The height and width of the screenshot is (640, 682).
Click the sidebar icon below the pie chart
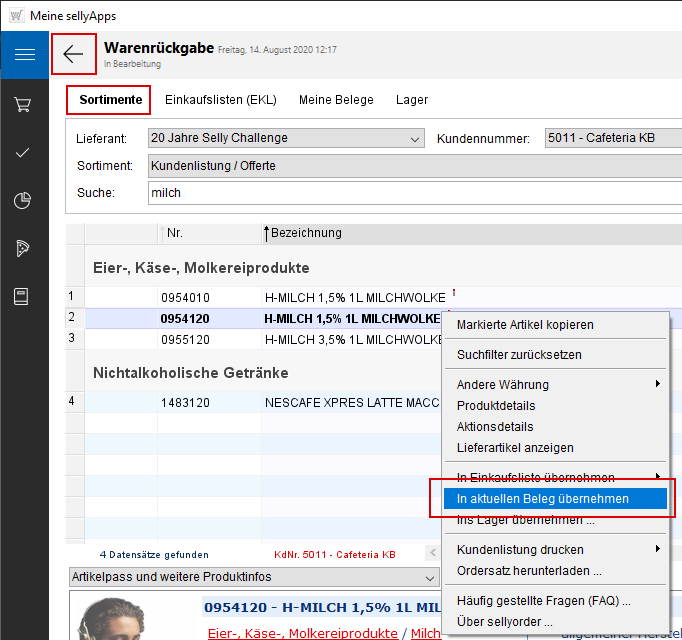point(23,248)
